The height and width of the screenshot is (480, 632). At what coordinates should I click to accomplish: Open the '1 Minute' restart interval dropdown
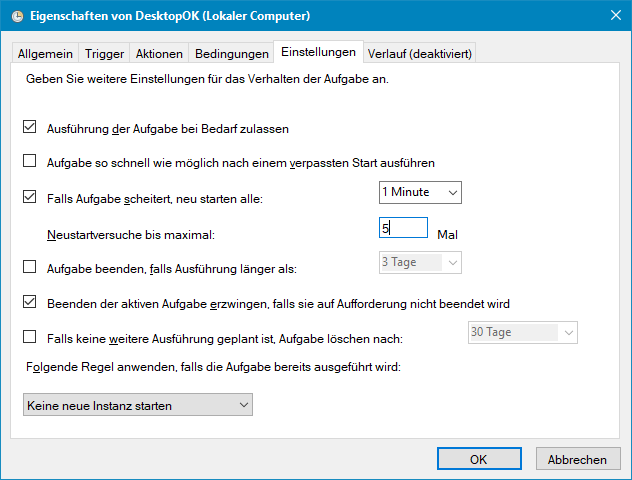[420, 192]
